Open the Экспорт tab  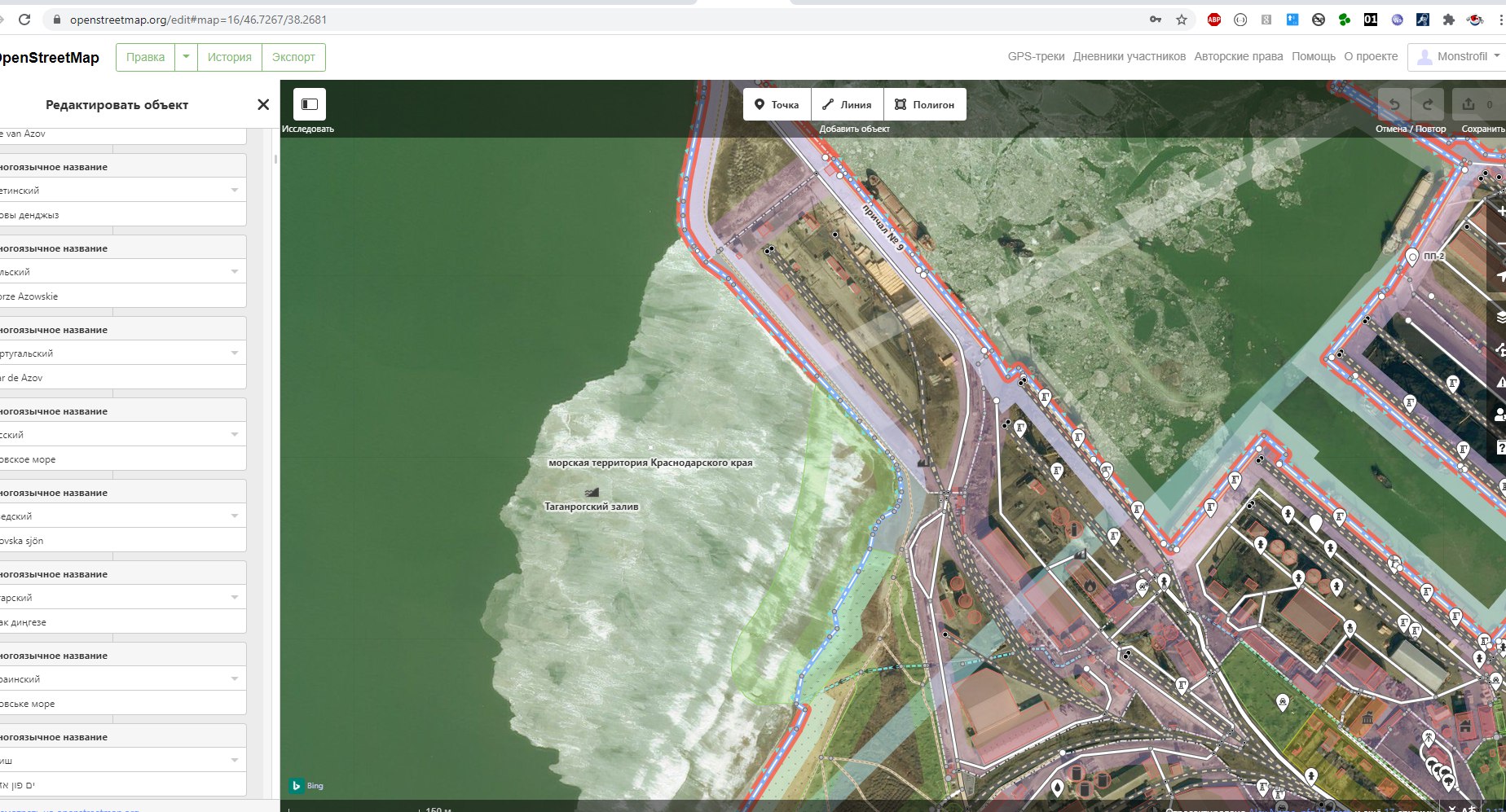pos(293,57)
